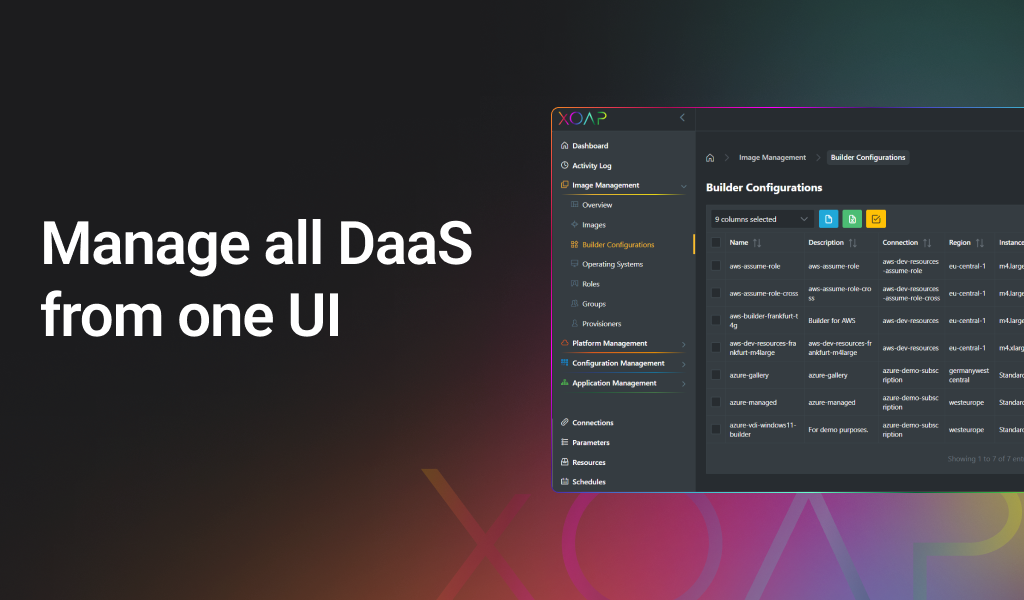1024x600 pixels.
Task: Go to Overview under Image Management
Action: click(x=597, y=205)
